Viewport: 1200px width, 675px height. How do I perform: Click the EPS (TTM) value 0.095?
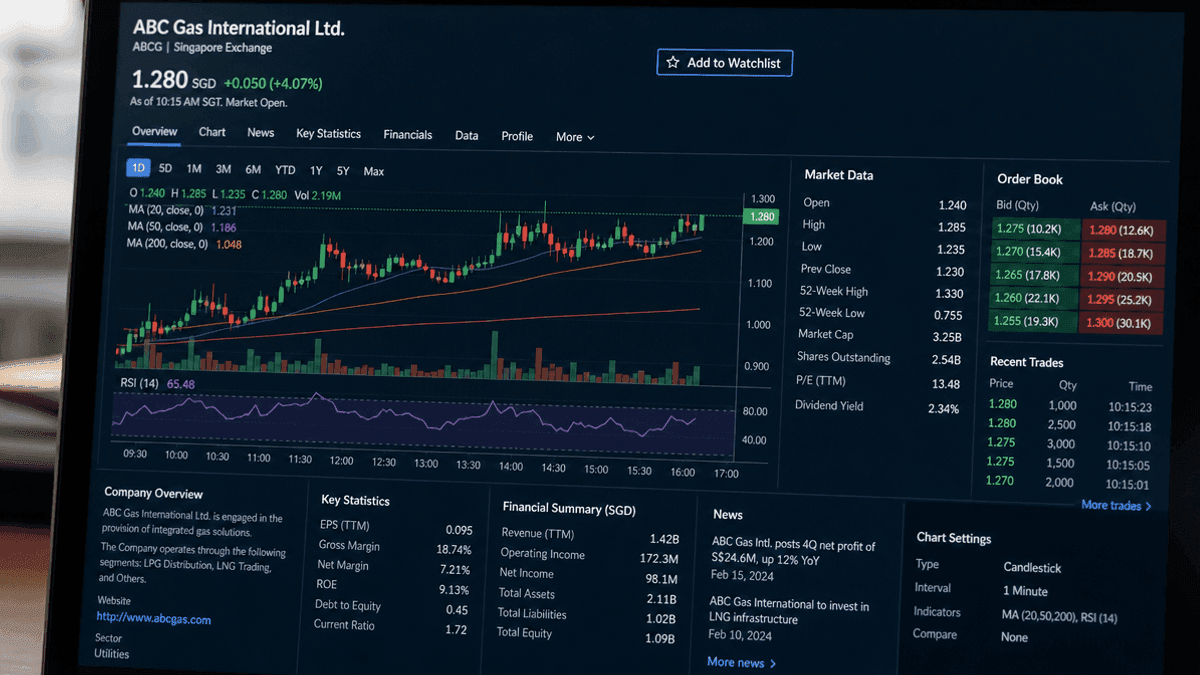pos(459,530)
